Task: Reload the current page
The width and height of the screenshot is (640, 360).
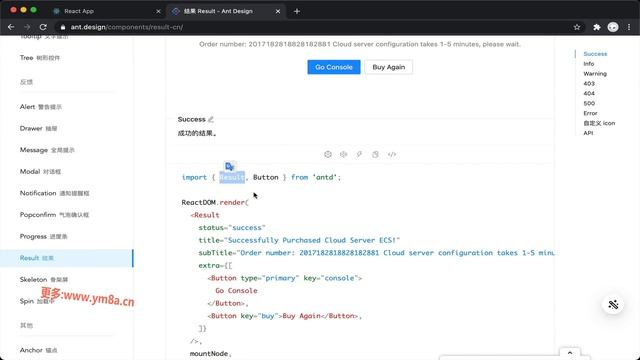Action: coord(43,27)
